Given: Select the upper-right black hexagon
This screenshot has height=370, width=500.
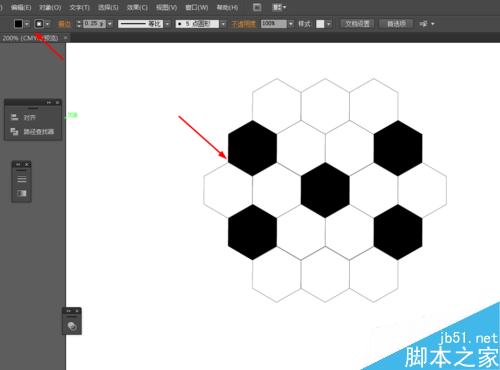Looking at the screenshot, I should pos(398,148).
